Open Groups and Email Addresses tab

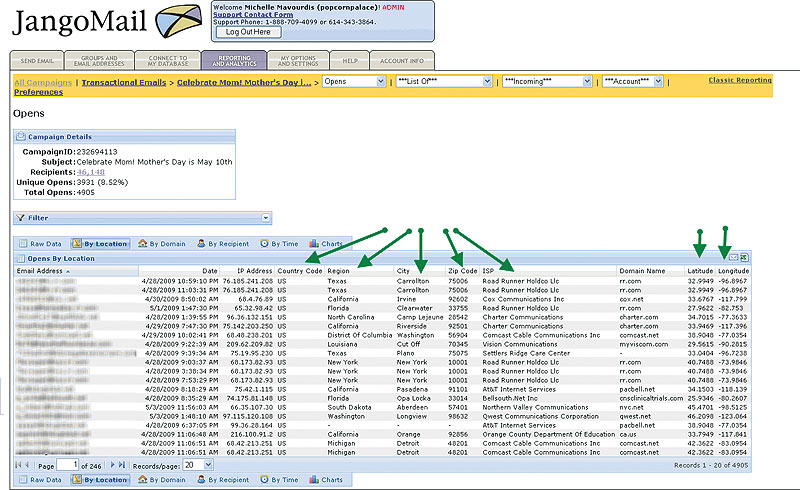click(x=99, y=61)
